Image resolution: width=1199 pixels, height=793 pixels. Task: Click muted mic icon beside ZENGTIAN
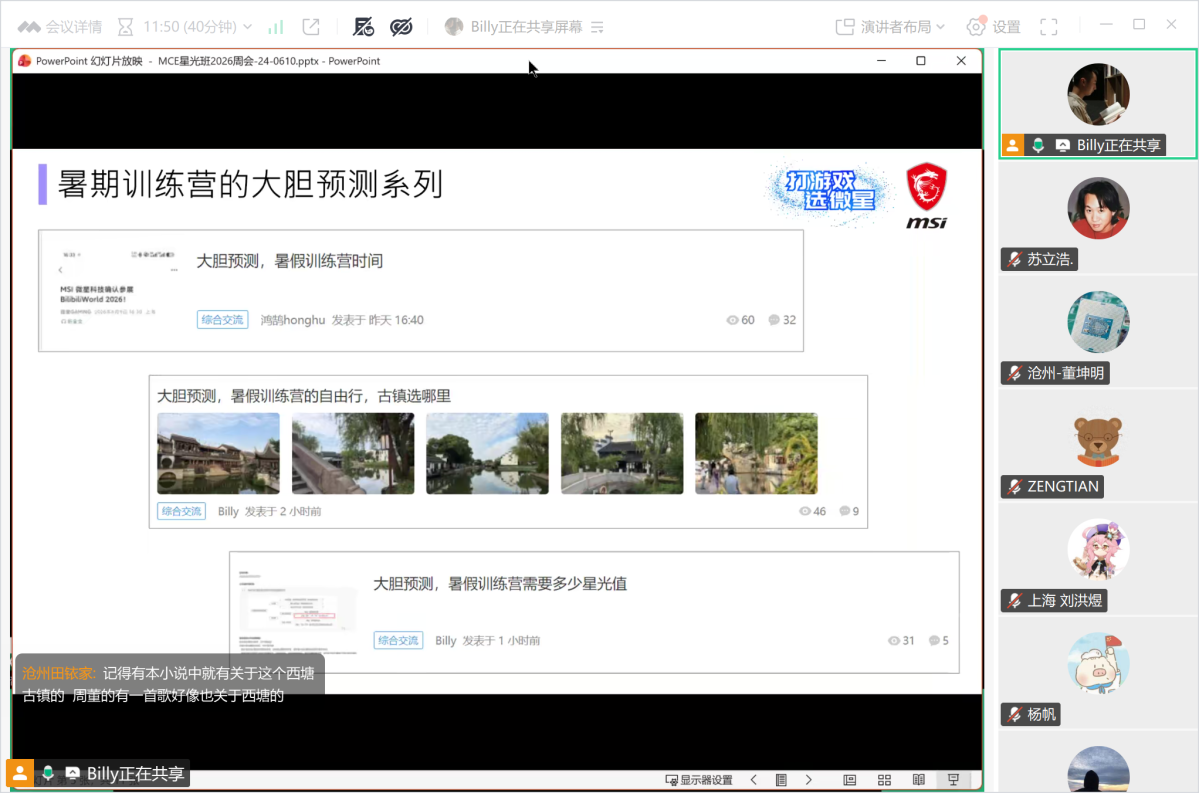(1014, 486)
